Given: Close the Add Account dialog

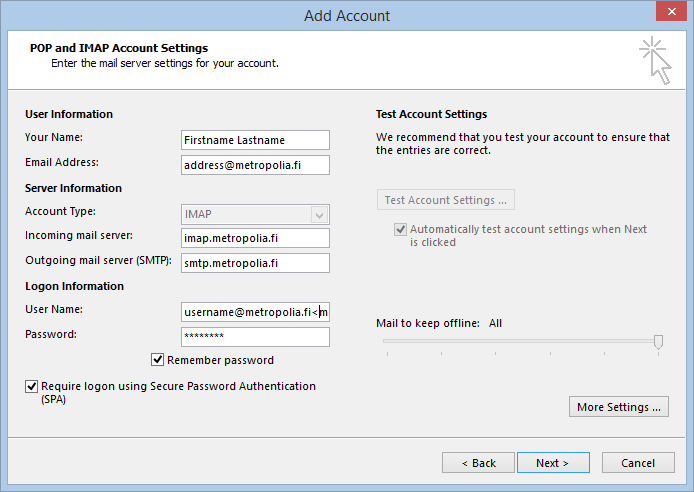Looking at the screenshot, I should [671, 12].
